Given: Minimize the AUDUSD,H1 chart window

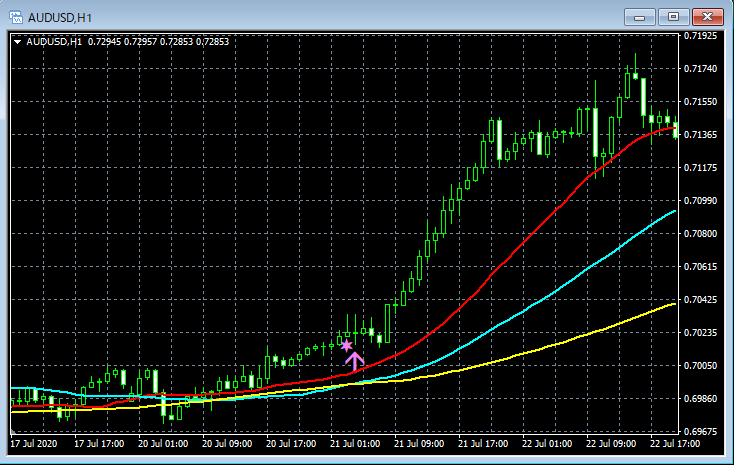Looking at the screenshot, I should pyautogui.click(x=639, y=17).
